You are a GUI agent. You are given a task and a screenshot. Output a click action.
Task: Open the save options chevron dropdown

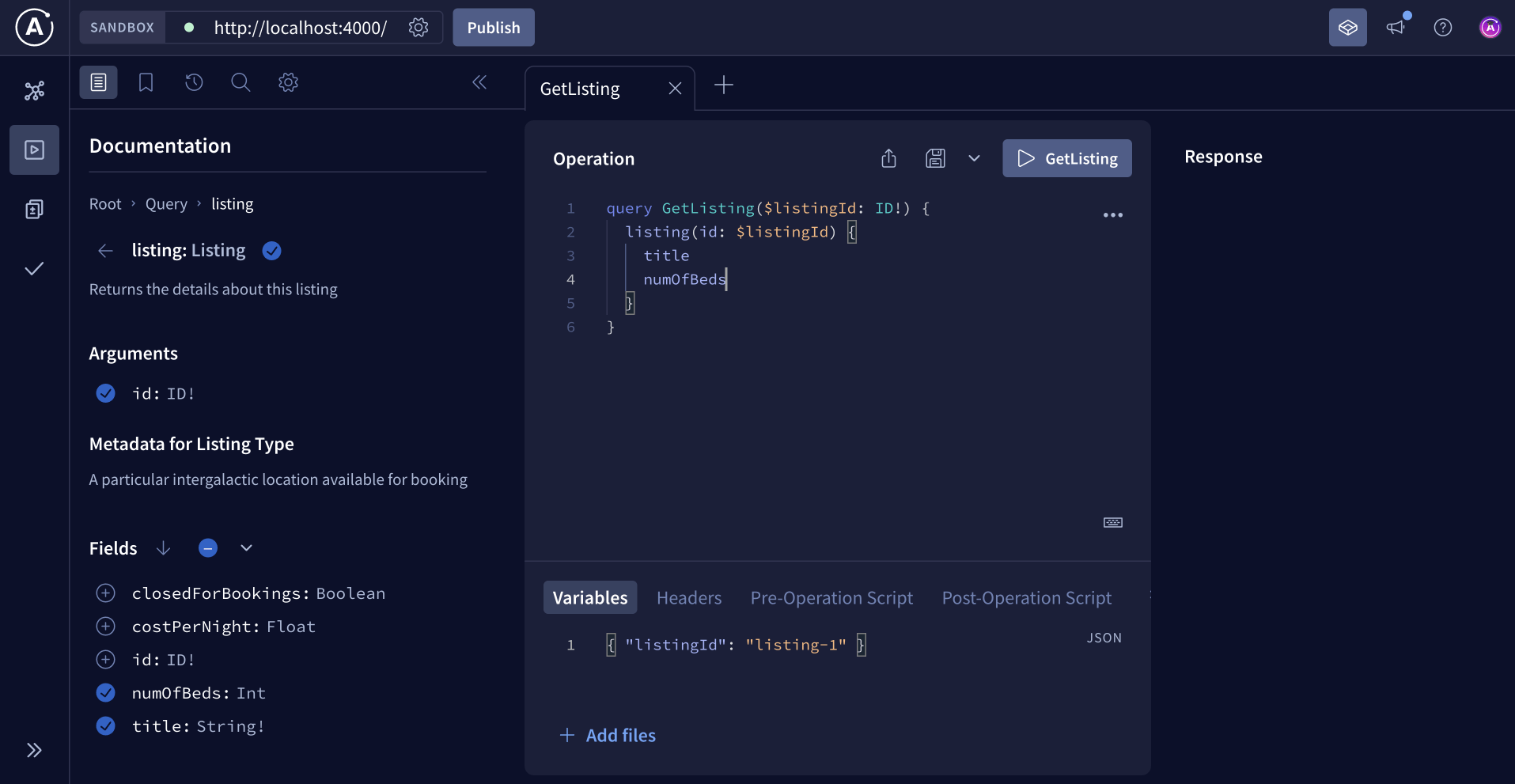point(973,158)
